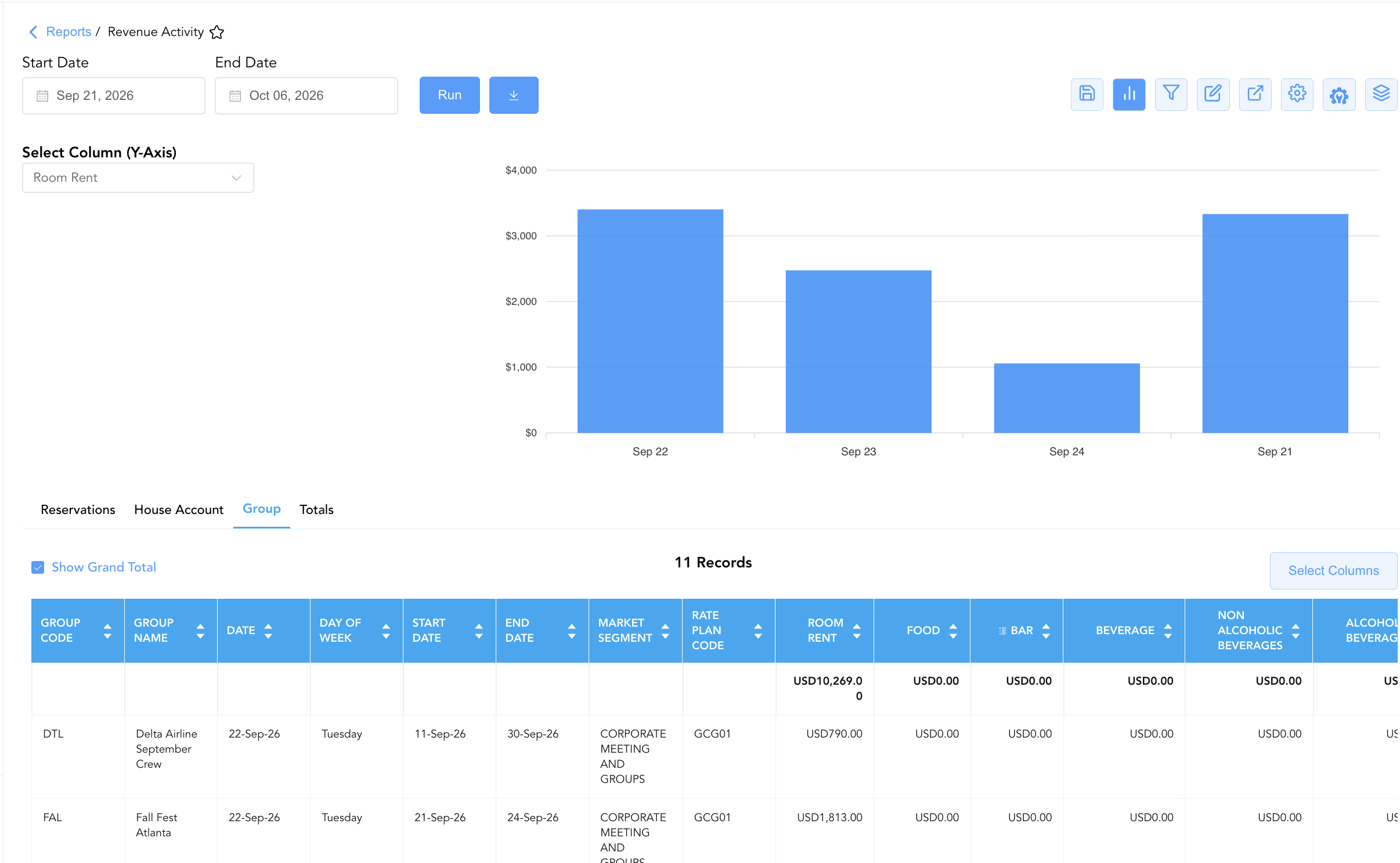Click the Run button
The width and height of the screenshot is (1400, 863).
click(449, 95)
